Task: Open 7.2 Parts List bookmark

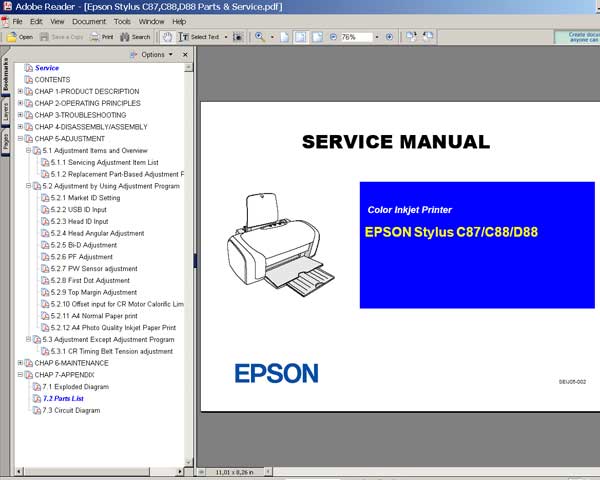Action: pyautogui.click(x=63, y=398)
